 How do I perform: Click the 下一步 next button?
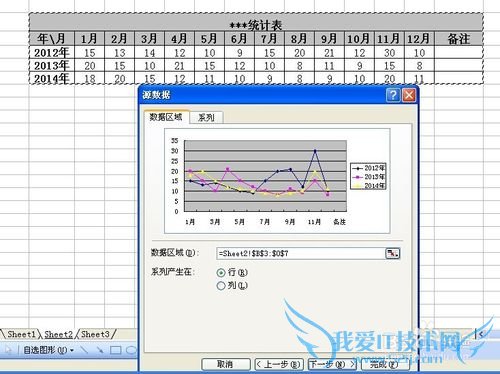tap(332, 364)
